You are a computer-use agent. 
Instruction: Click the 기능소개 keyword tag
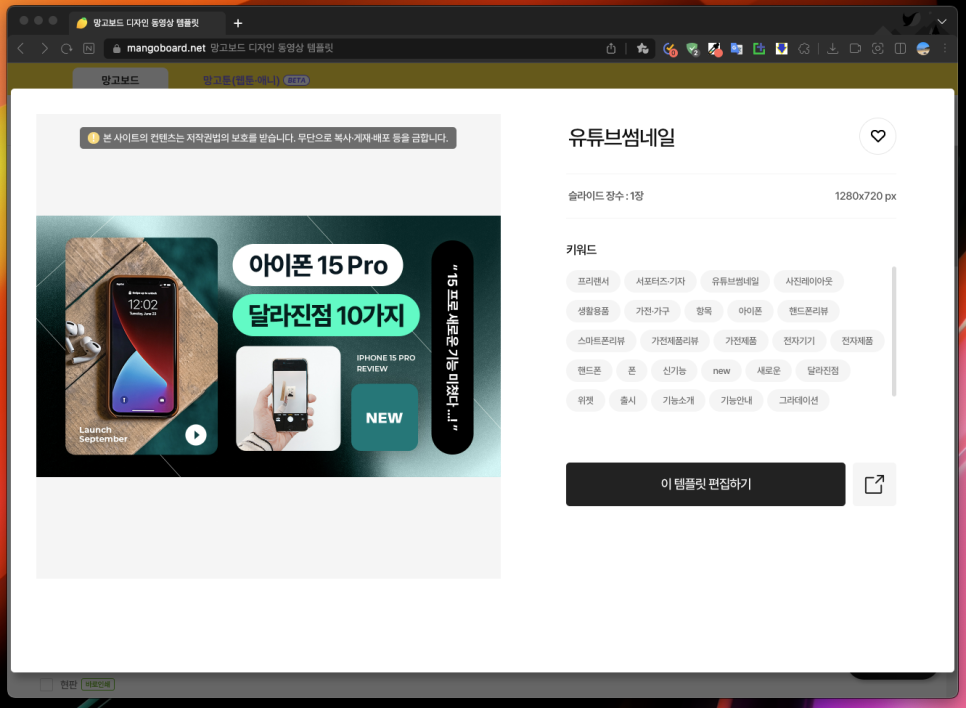pos(678,401)
